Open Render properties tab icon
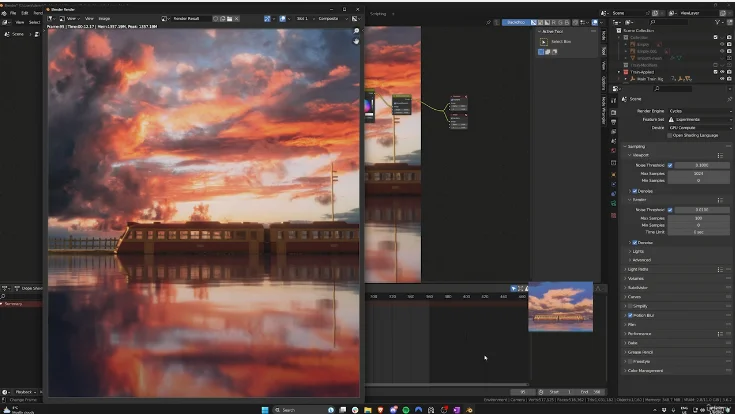 click(x=614, y=113)
